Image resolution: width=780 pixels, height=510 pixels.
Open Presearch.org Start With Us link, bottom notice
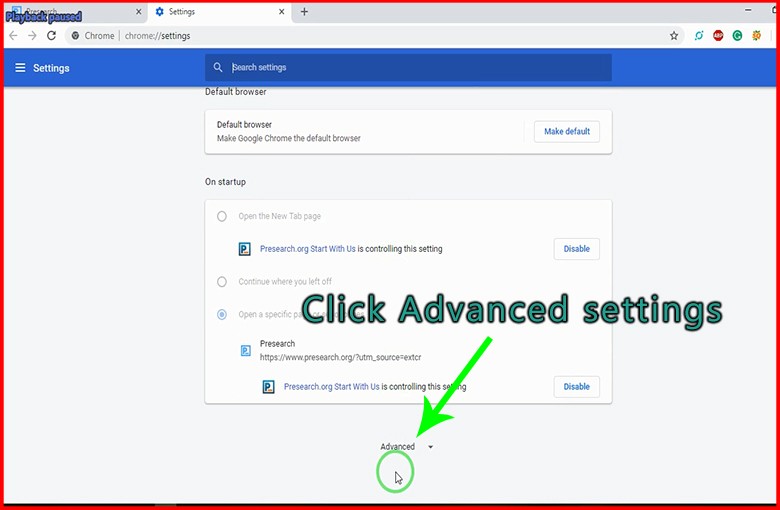[332, 387]
